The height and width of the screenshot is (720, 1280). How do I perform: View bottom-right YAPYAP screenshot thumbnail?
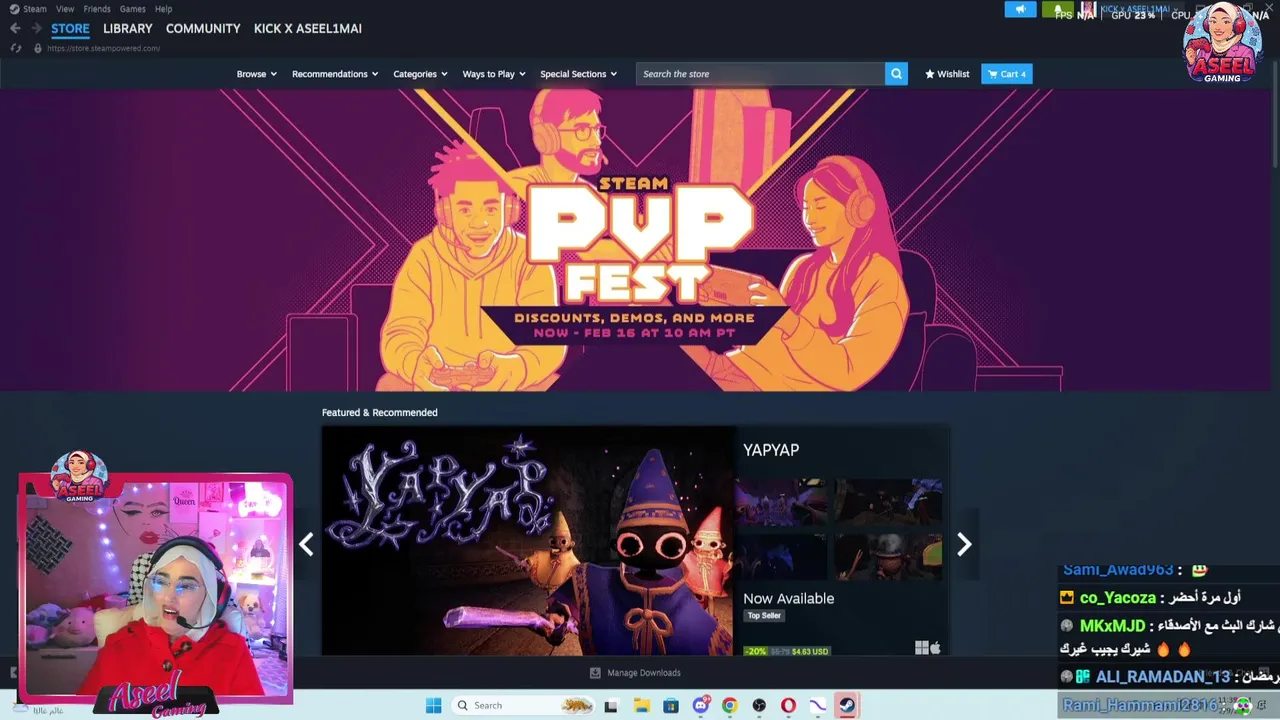(x=888, y=556)
